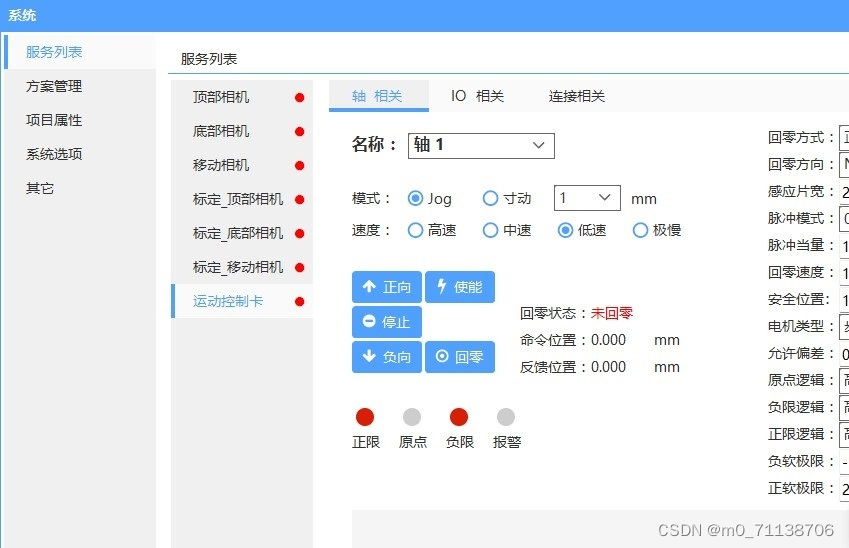Click the 服务列表 panel heading

(x=209, y=59)
